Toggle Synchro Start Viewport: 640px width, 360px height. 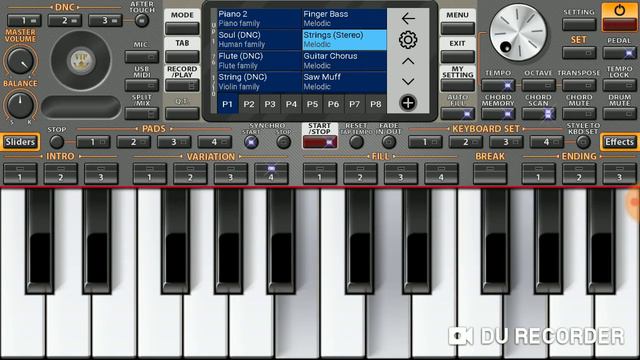(x=251, y=142)
